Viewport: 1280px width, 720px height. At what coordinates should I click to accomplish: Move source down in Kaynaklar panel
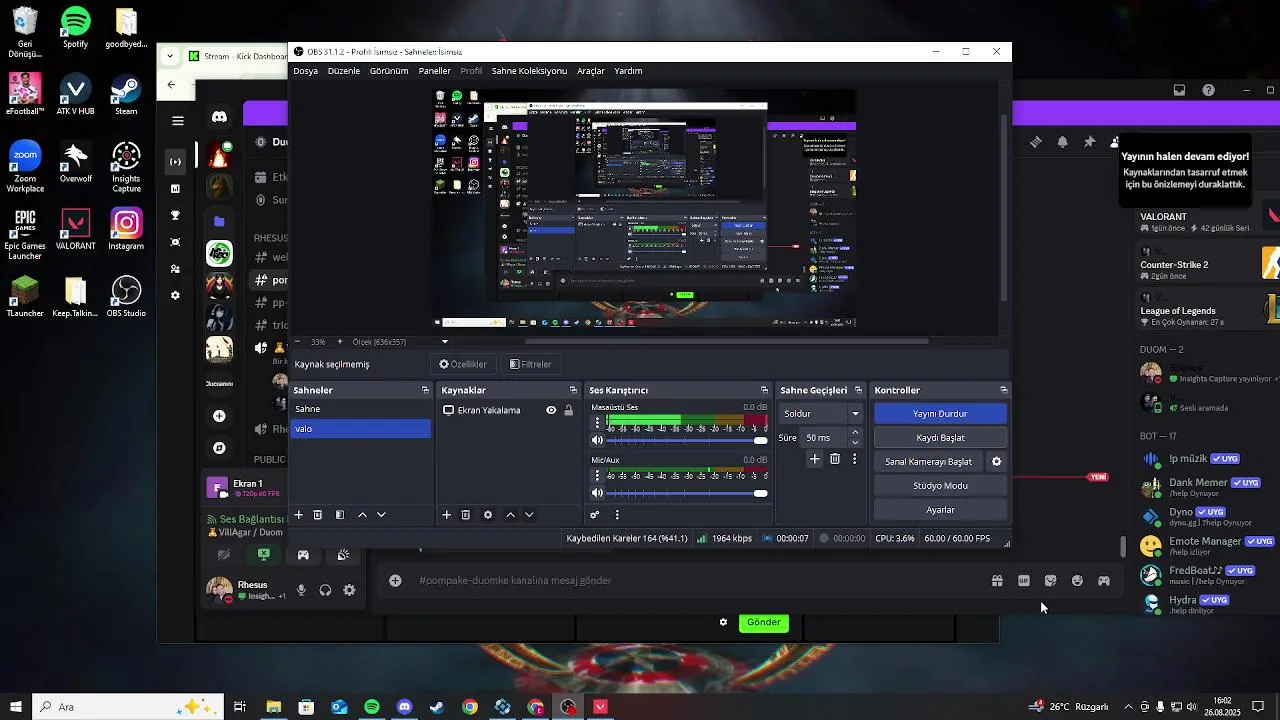click(x=529, y=515)
